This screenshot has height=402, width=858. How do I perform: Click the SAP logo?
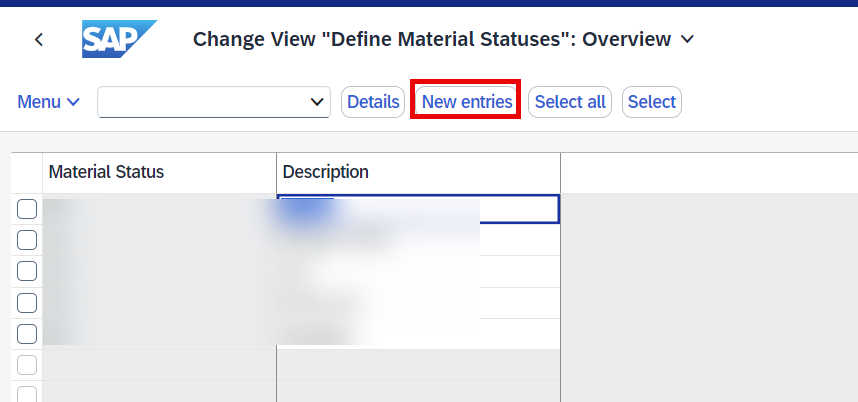[x=119, y=39]
